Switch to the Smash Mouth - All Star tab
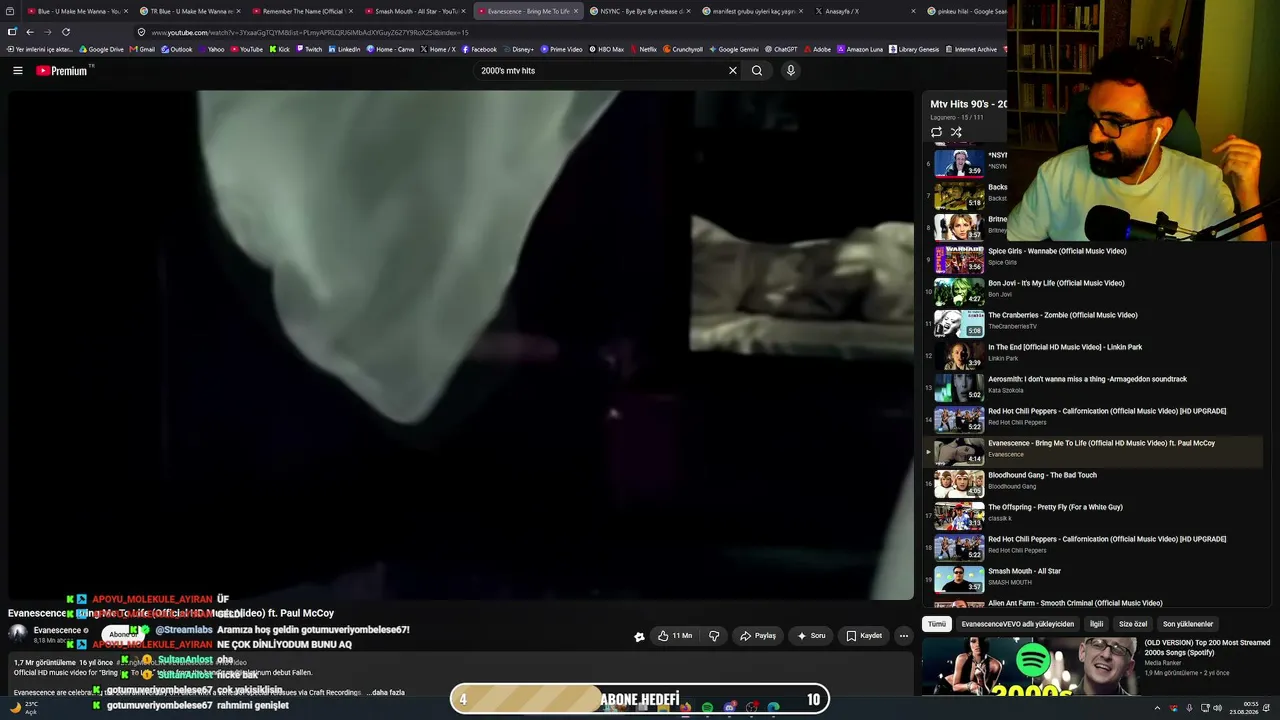Viewport: 1280px width, 720px height. tap(415, 11)
